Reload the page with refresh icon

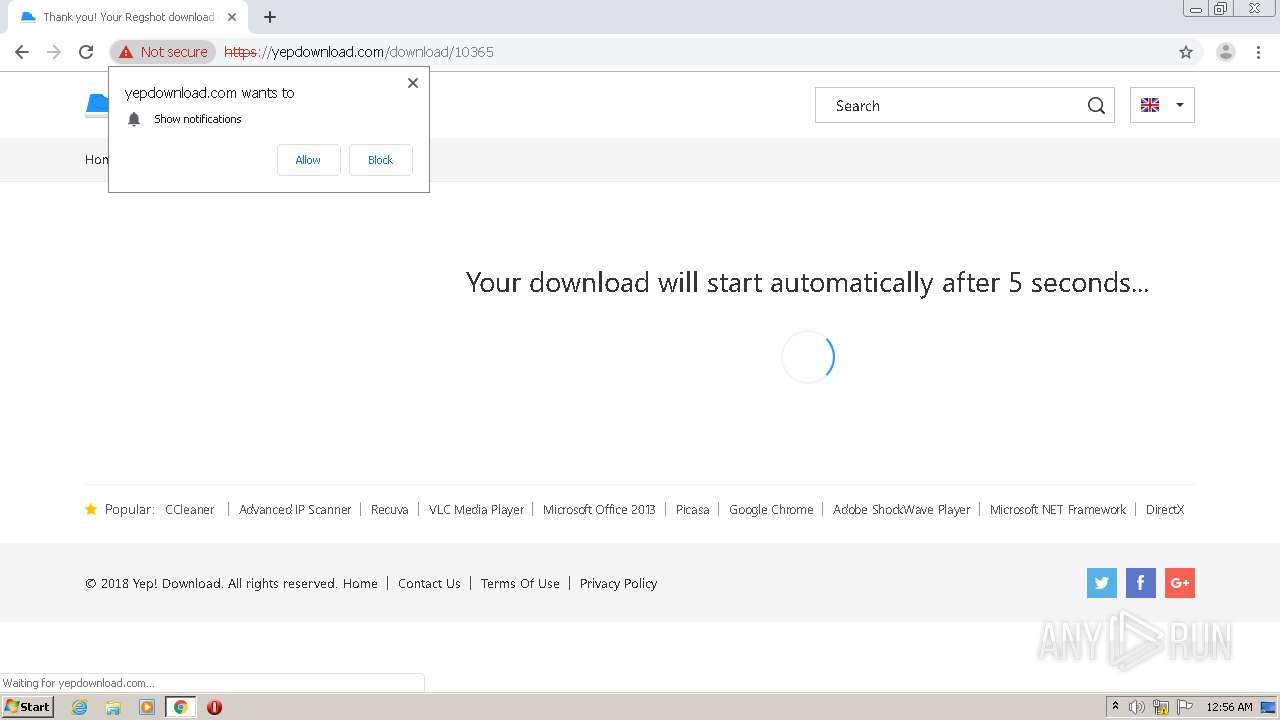pyautogui.click(x=86, y=52)
